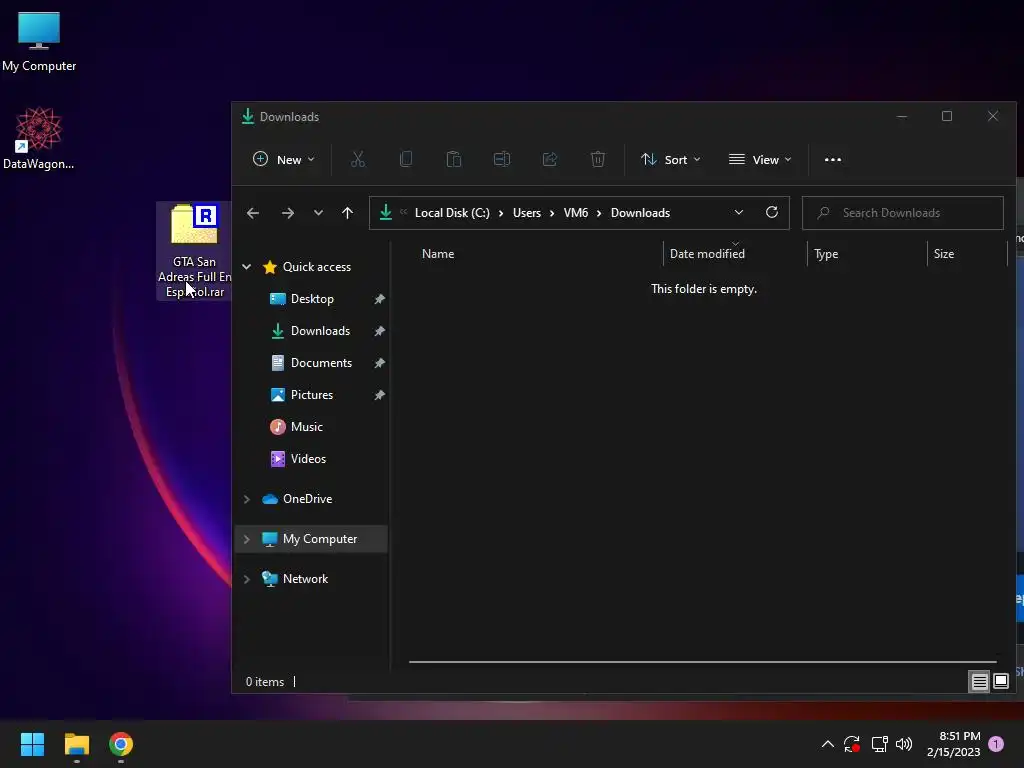This screenshot has width=1024, height=768.
Task: Open the Sort dropdown
Action: (671, 159)
